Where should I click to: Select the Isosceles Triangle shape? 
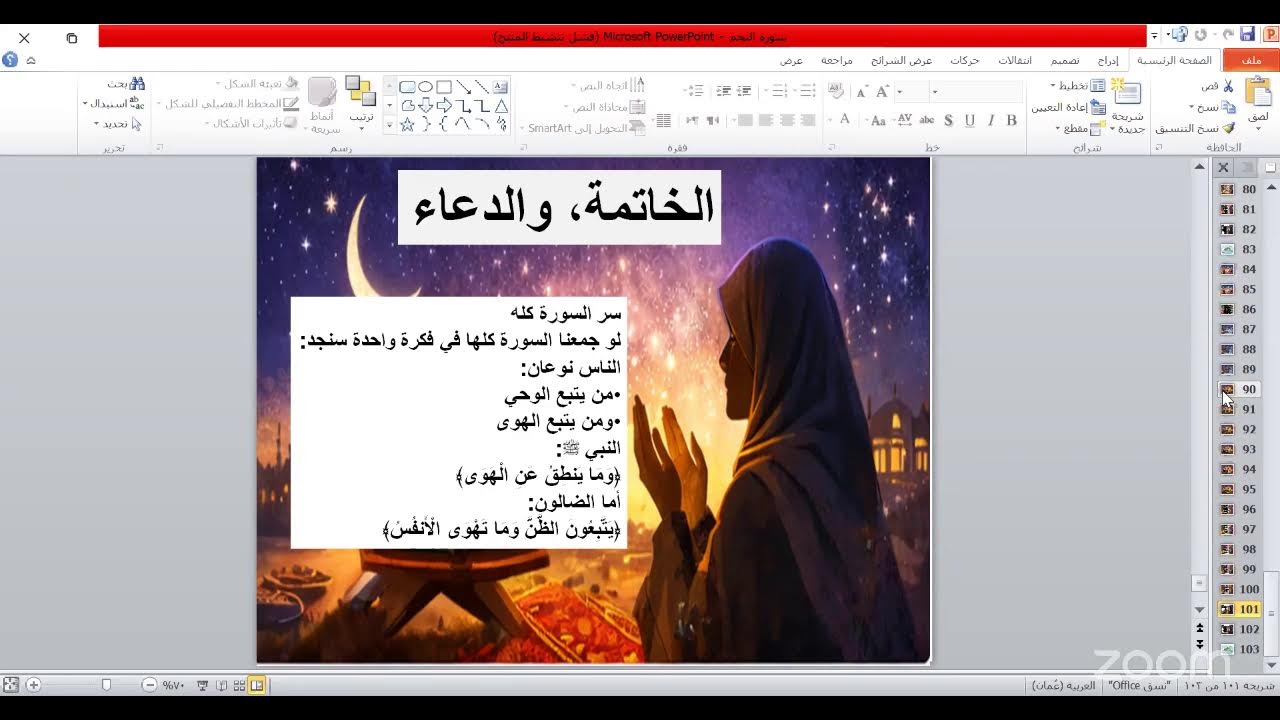(501, 106)
